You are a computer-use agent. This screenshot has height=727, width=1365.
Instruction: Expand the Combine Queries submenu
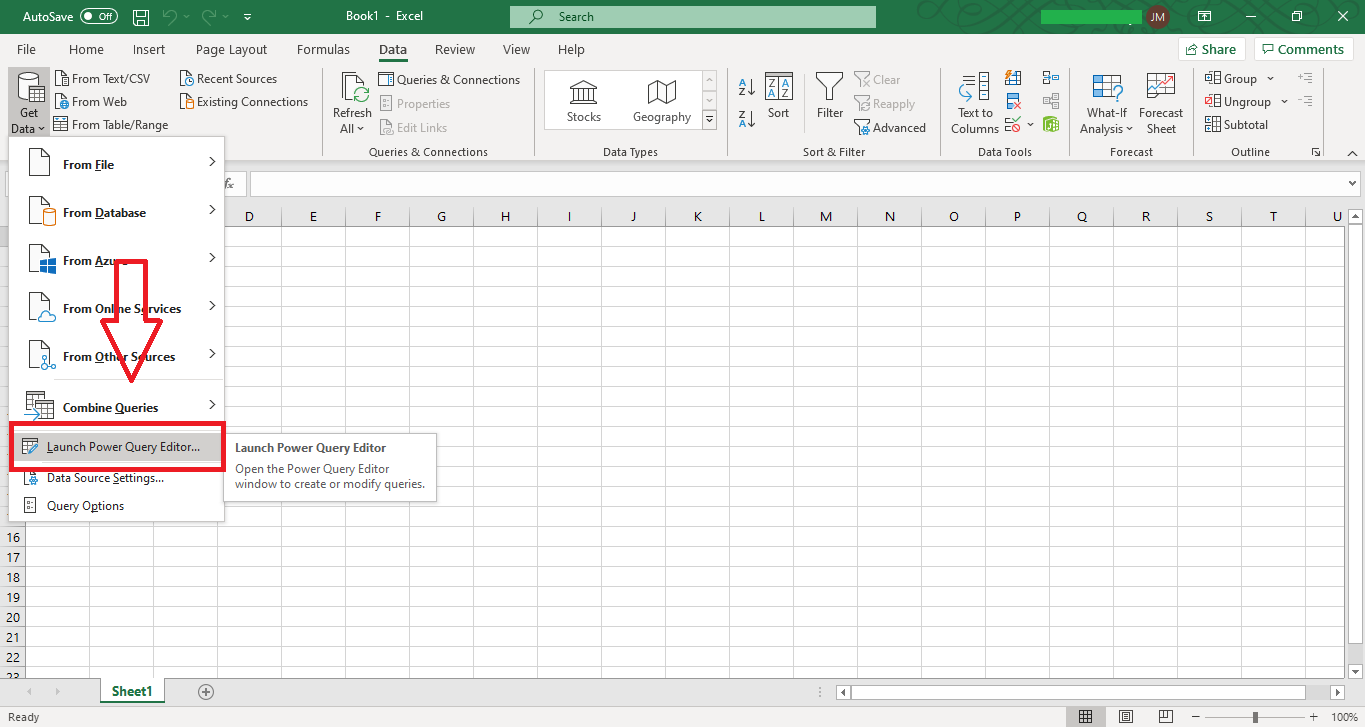point(117,407)
